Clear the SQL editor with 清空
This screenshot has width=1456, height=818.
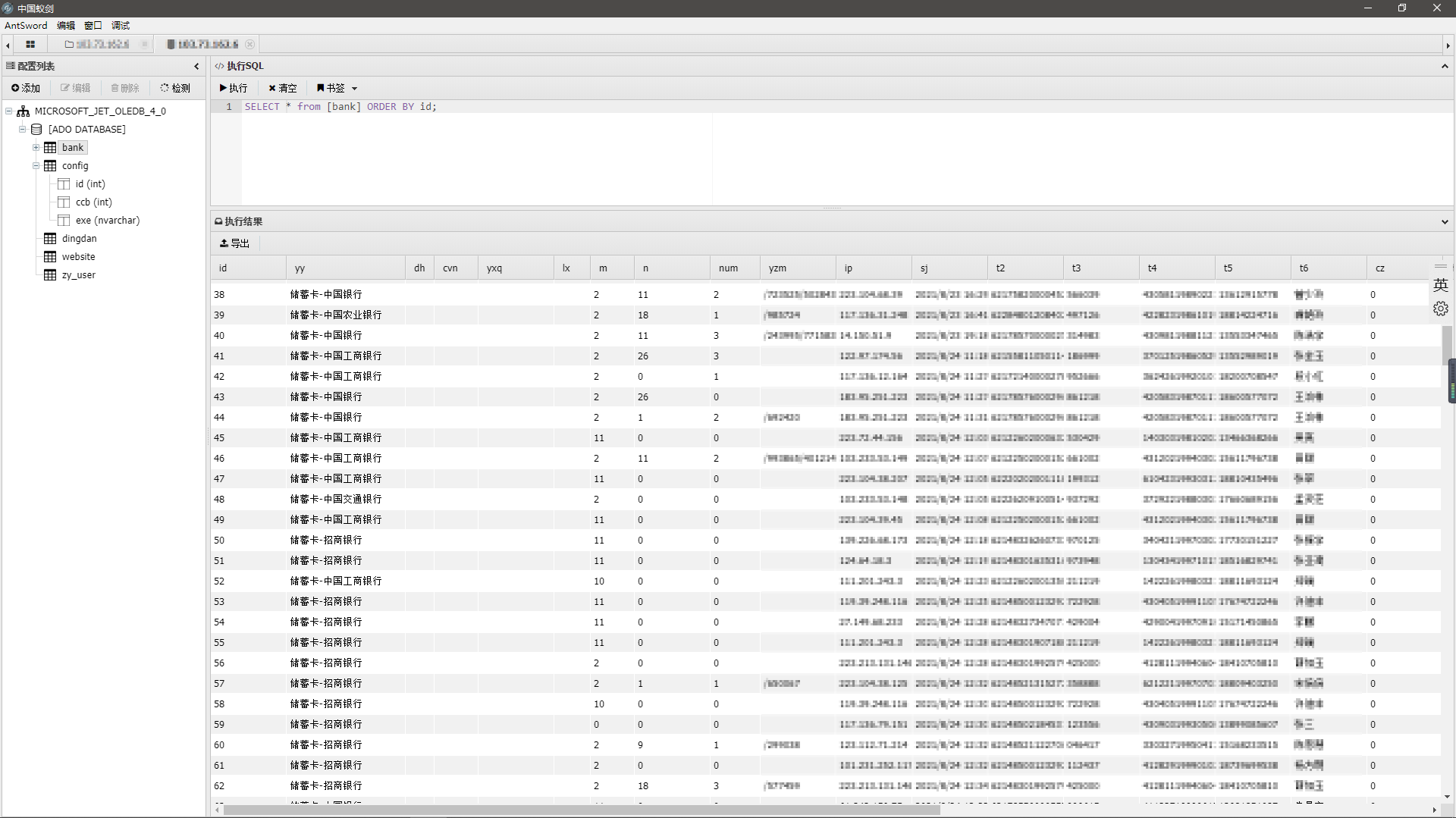[283, 88]
